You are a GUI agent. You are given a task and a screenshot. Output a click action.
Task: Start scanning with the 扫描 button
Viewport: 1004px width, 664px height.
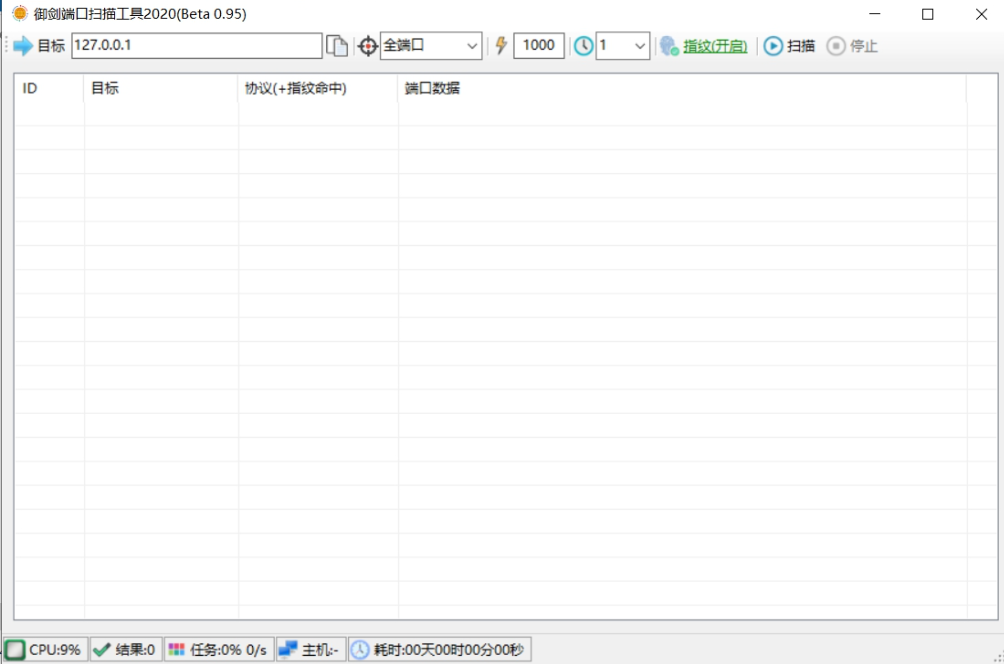tap(790, 46)
